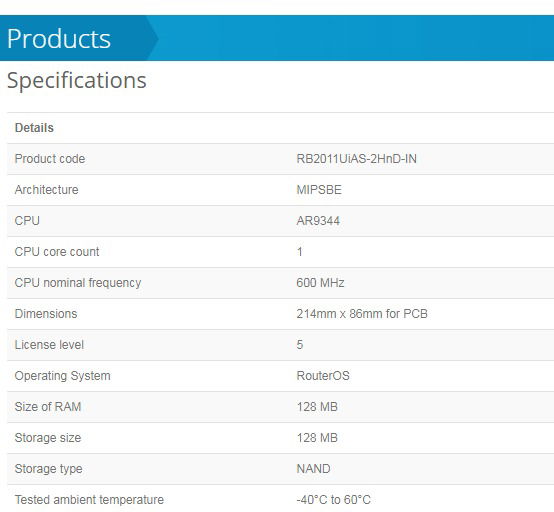Select the 214mm x 86mm dimensions value
Image resolution: width=554 pixels, height=512 pixels.
[362, 314]
